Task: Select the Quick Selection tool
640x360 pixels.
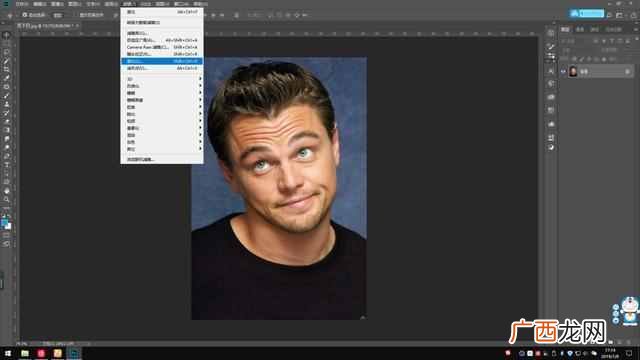Action: point(7,61)
